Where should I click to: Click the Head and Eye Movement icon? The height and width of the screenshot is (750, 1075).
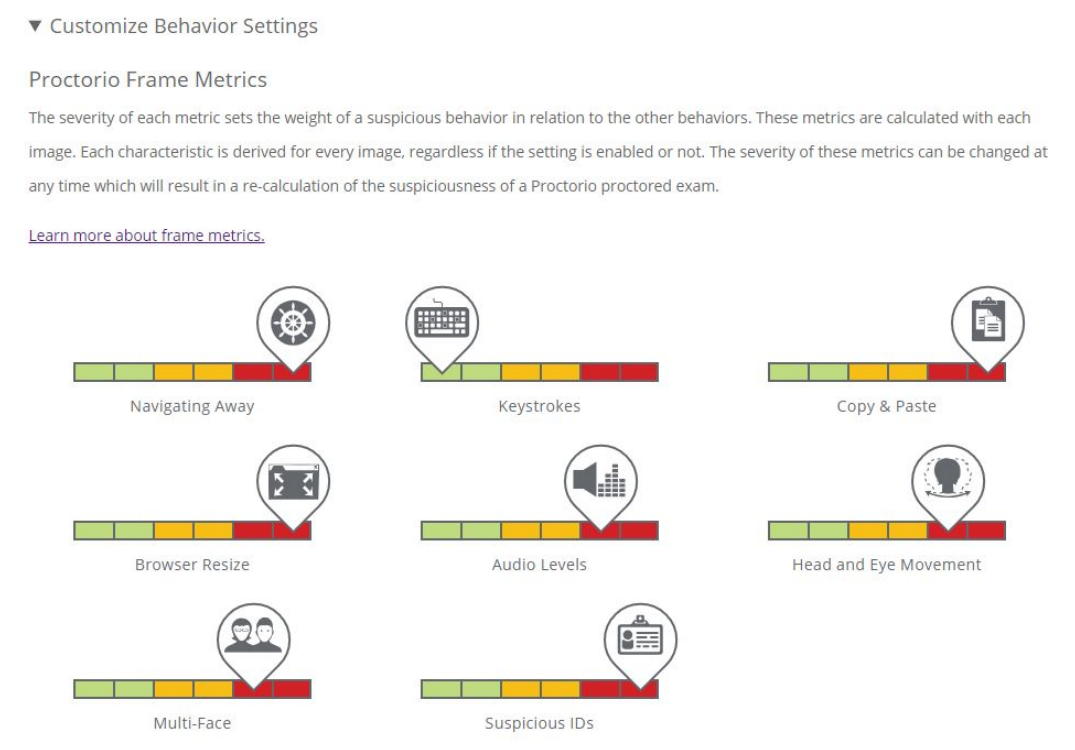(947, 480)
